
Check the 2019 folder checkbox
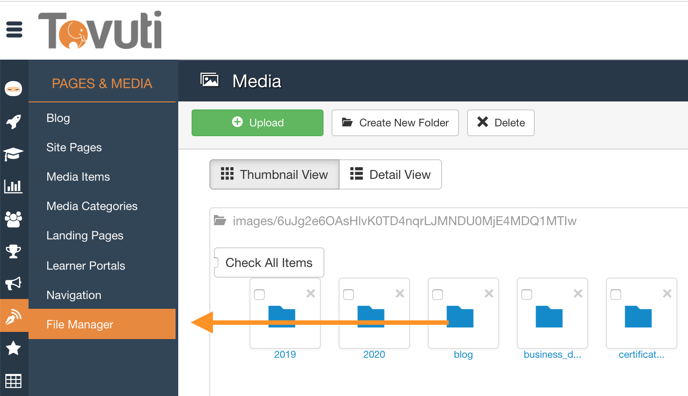tap(259, 294)
